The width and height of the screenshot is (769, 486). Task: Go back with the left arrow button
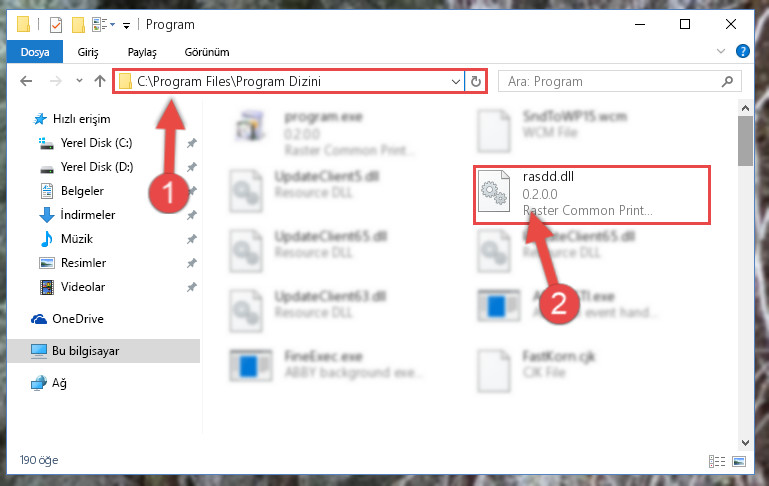coord(26,81)
